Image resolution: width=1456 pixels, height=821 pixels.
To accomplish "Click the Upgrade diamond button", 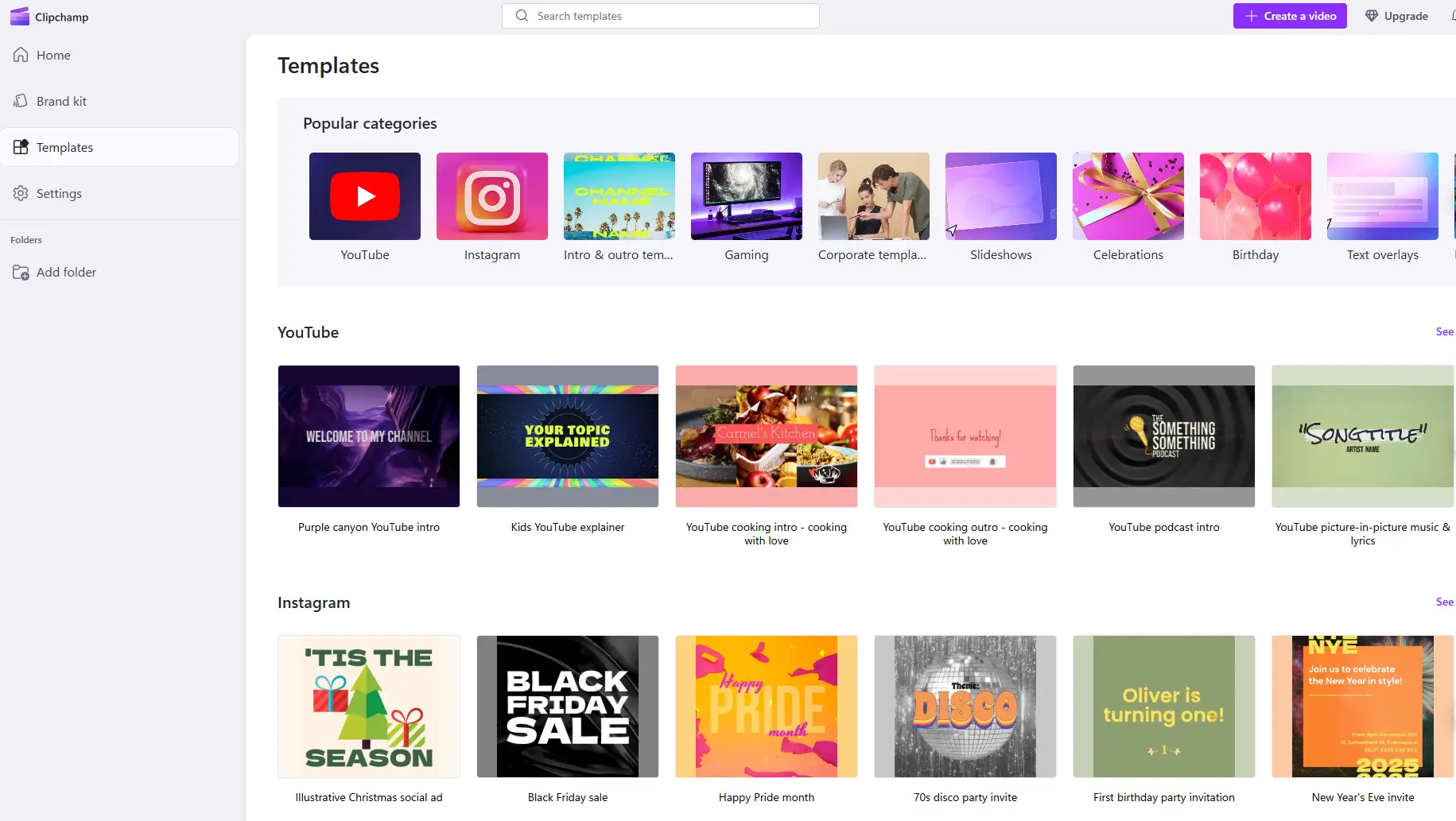I will (1396, 16).
